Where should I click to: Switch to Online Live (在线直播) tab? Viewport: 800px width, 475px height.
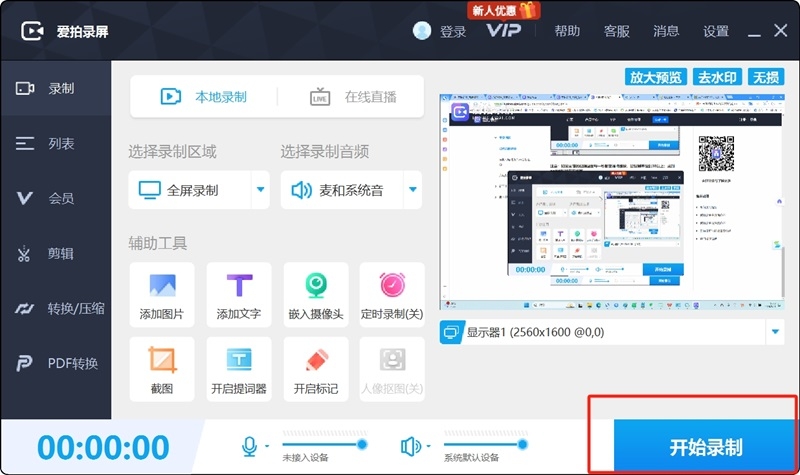coord(353,96)
